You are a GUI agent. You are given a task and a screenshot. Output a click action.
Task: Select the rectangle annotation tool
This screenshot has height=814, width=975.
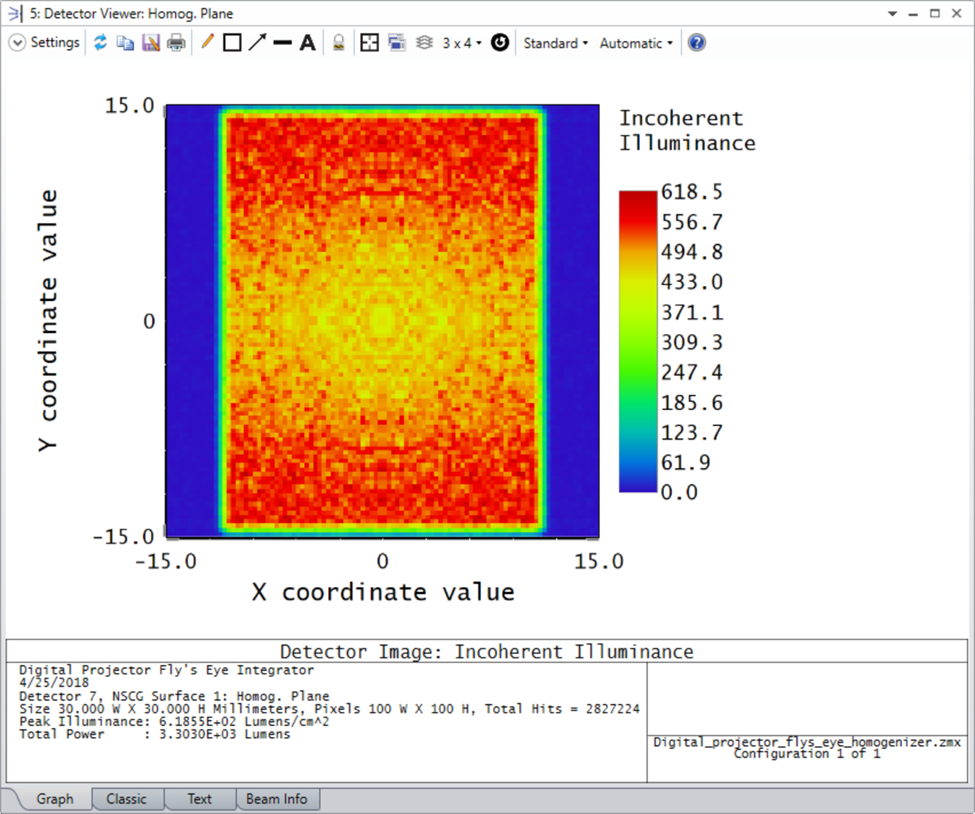coord(233,42)
